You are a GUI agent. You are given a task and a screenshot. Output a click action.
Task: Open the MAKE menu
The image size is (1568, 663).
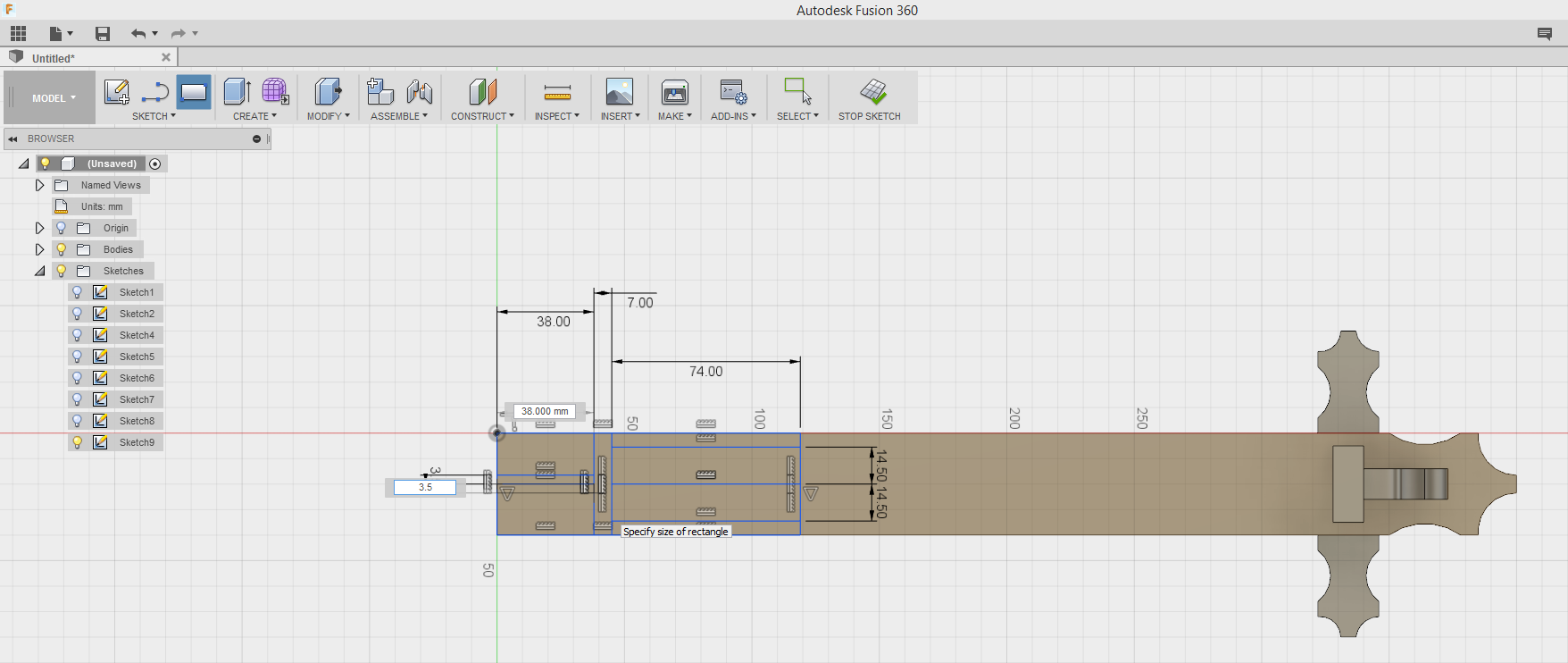click(675, 116)
